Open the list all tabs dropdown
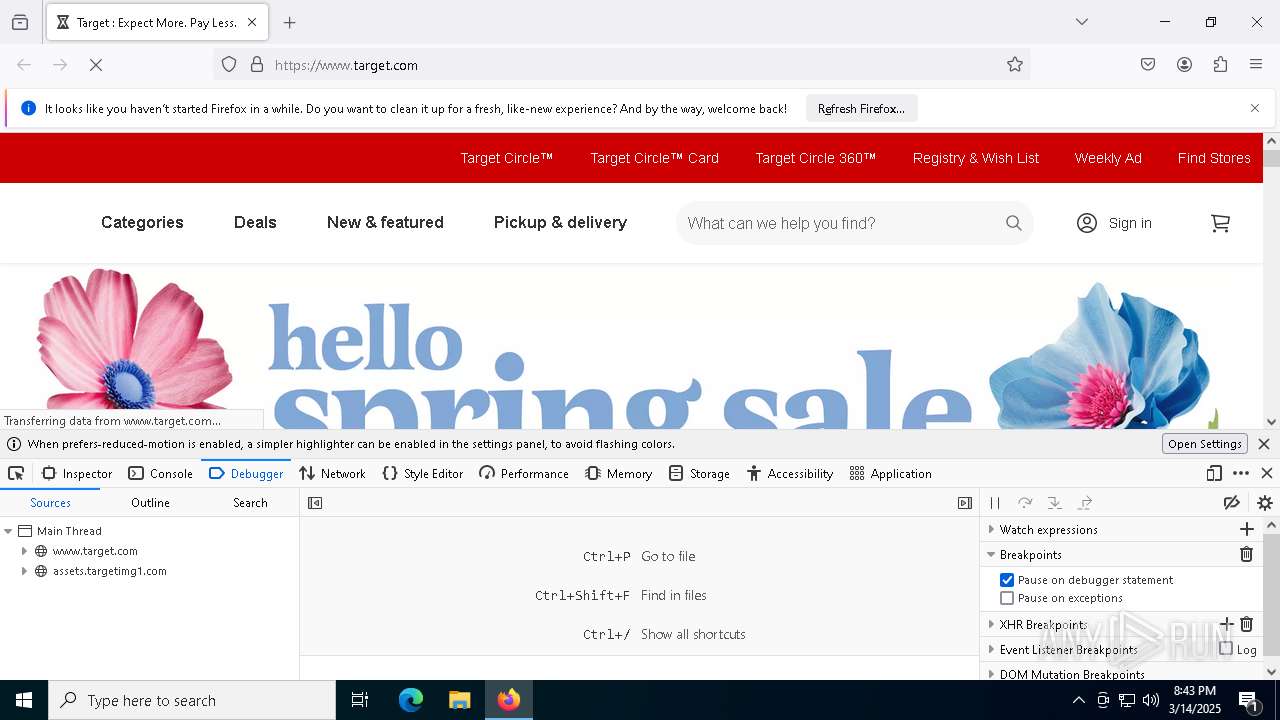The image size is (1280, 720). (x=1082, y=22)
